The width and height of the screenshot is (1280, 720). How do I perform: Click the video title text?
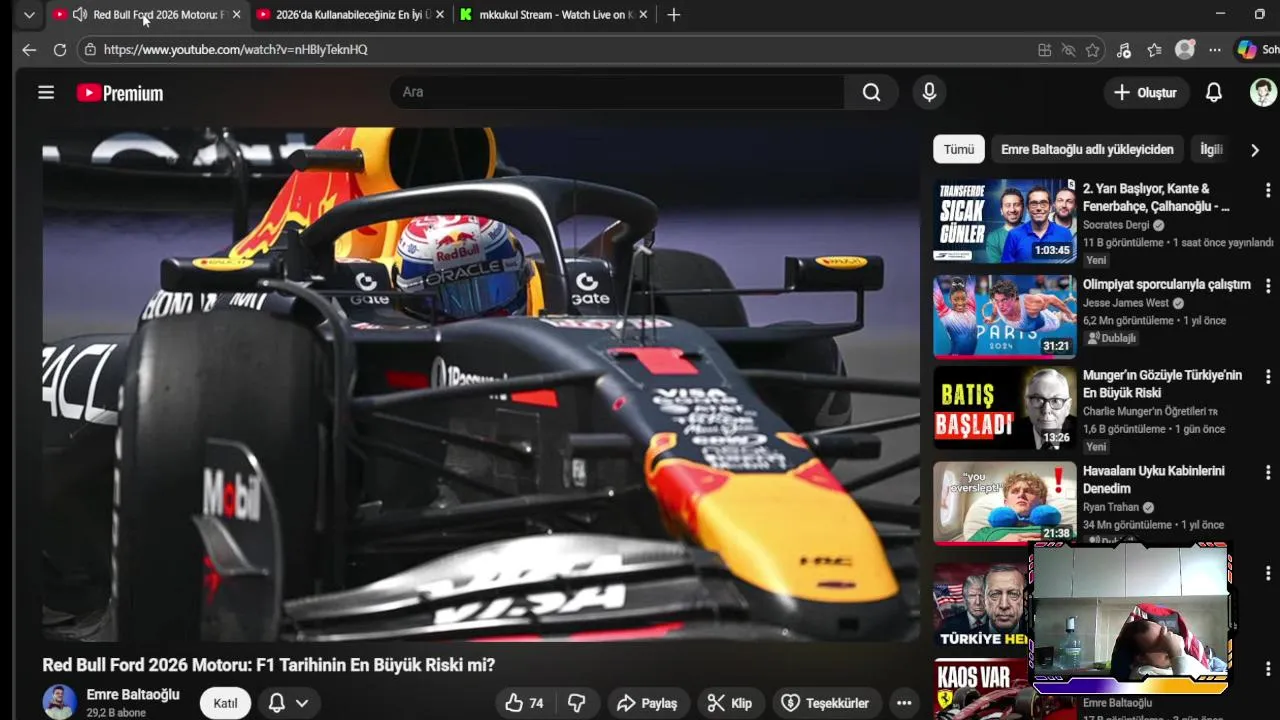coord(268,665)
